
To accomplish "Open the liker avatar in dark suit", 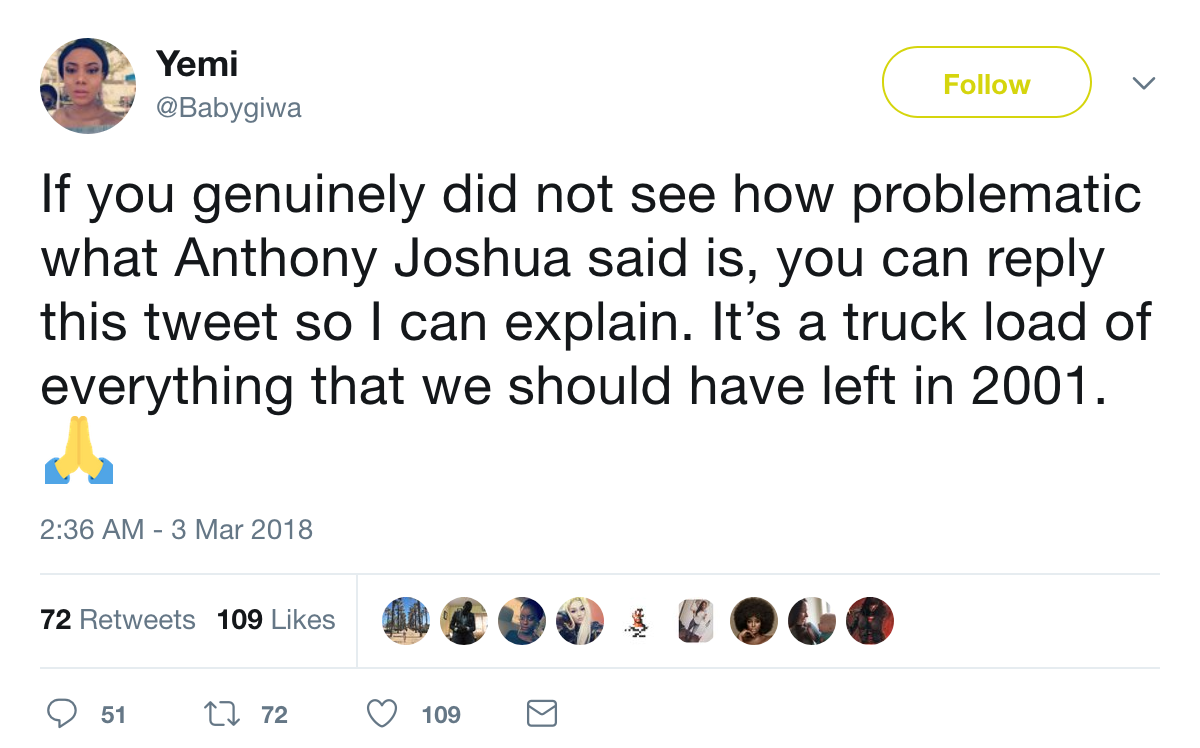I will [463, 621].
